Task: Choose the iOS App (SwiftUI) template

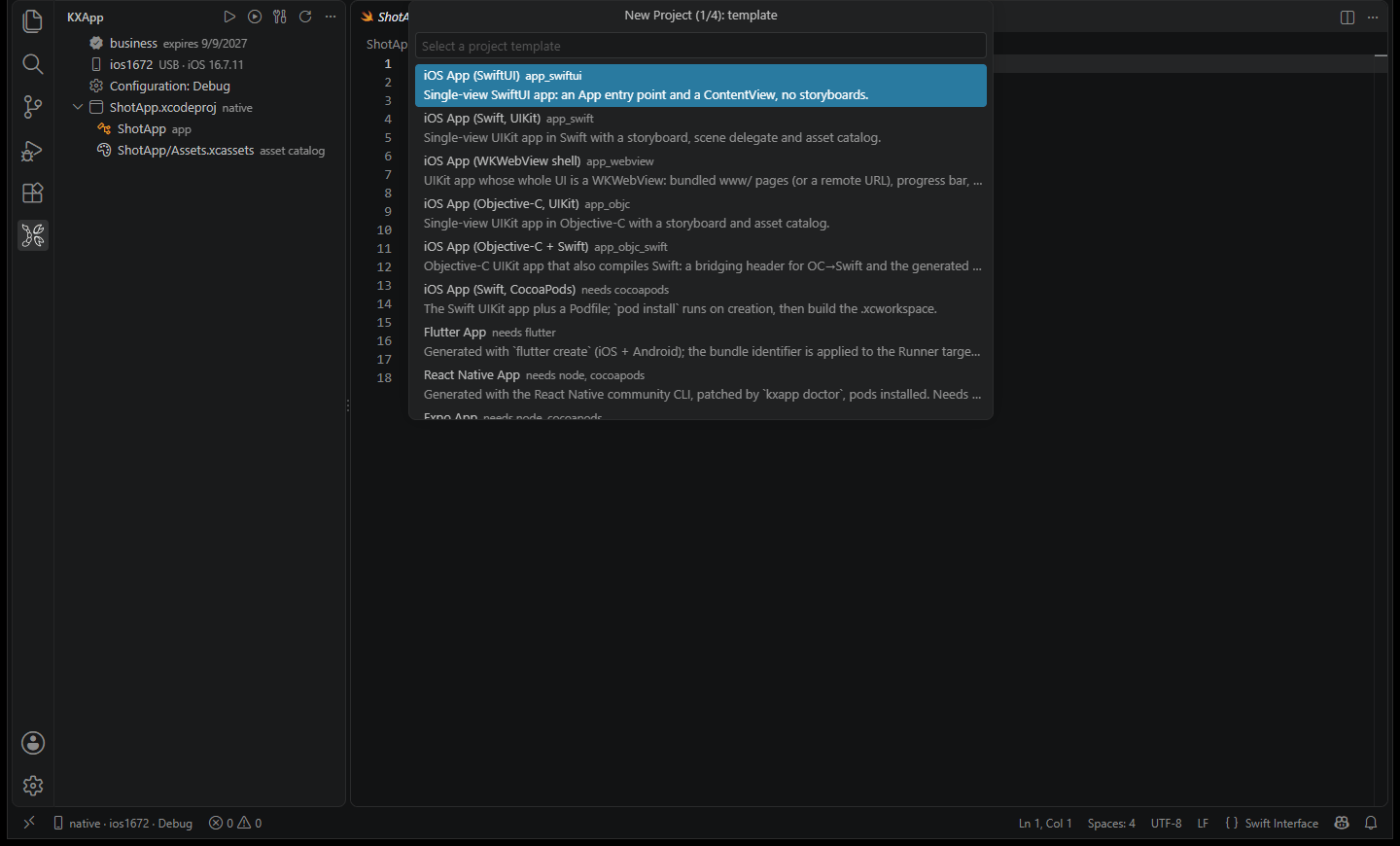Action: click(x=700, y=86)
